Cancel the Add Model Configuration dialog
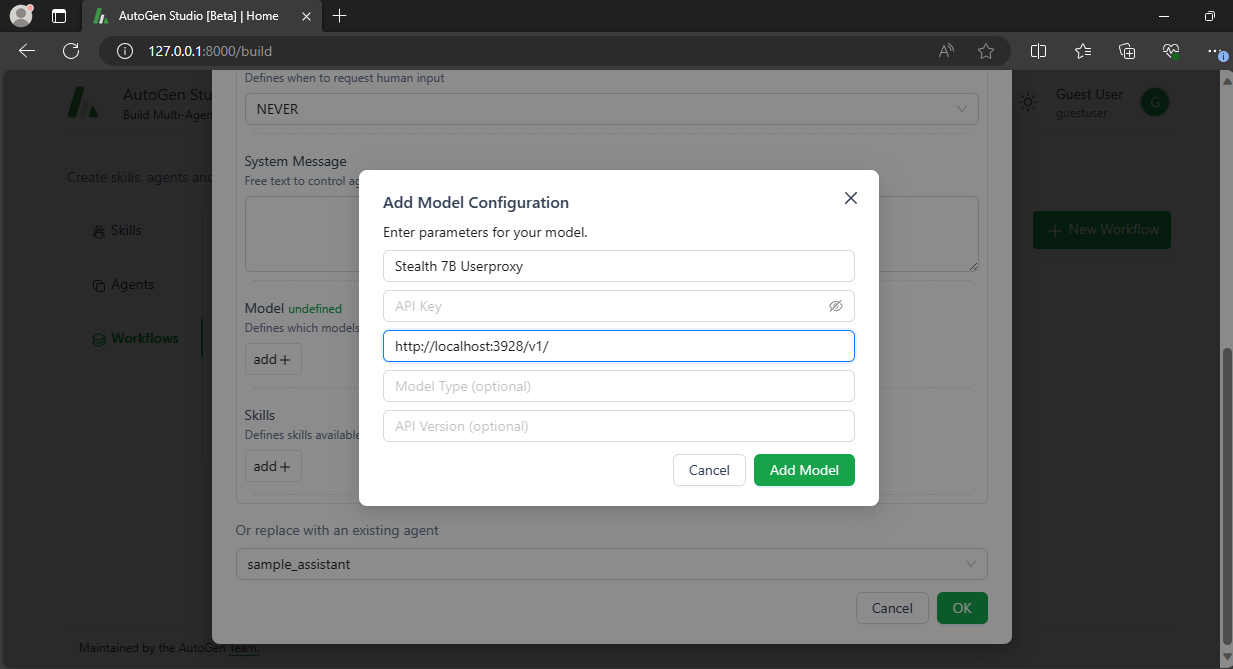 [709, 470]
